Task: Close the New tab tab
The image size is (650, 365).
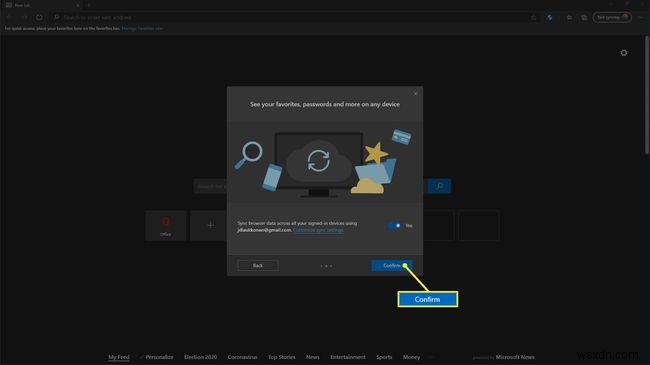Action: (x=78, y=5)
